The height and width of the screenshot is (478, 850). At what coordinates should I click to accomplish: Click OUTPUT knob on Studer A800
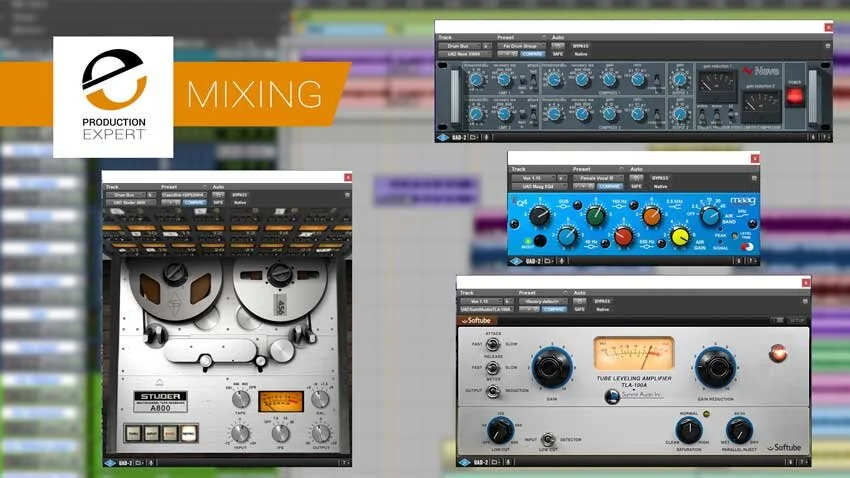320,433
